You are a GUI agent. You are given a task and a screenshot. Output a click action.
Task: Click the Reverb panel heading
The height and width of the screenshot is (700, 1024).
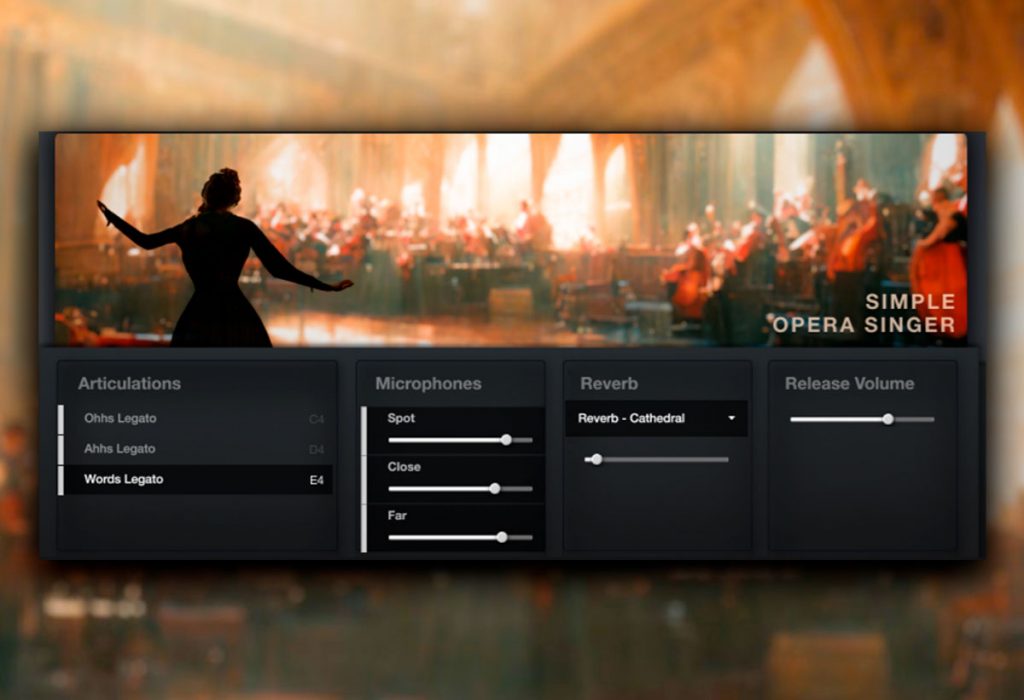click(609, 384)
